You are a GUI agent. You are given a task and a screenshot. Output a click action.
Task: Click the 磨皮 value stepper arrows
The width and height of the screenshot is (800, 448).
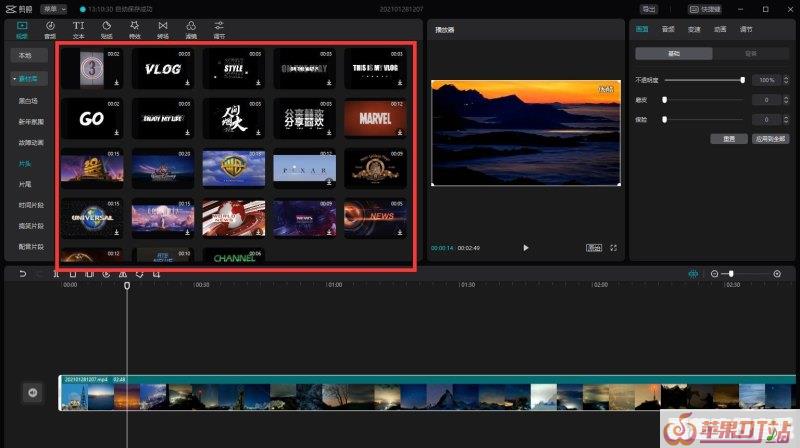(786, 100)
